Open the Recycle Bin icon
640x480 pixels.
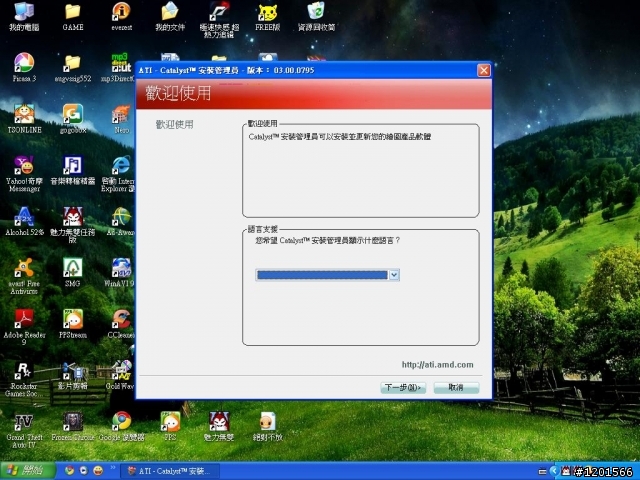click(x=316, y=16)
